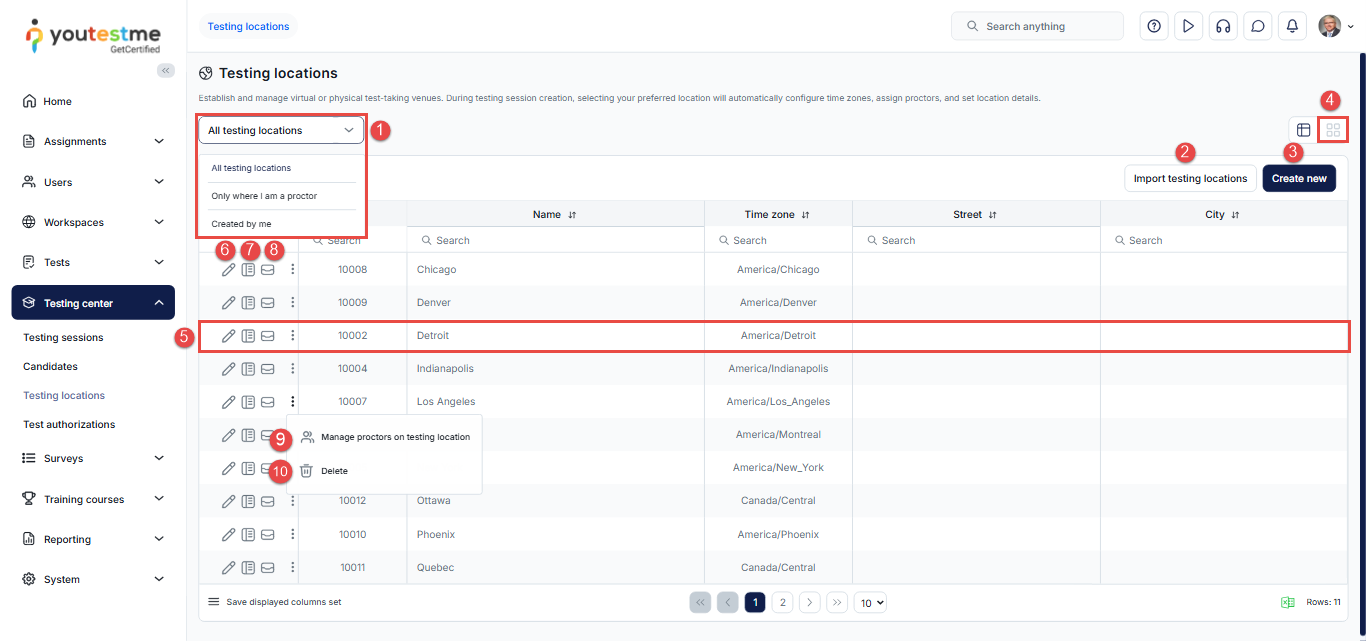Switch to grid card view icon
This screenshot has width=1366, height=641.
pyautogui.click(x=1333, y=130)
